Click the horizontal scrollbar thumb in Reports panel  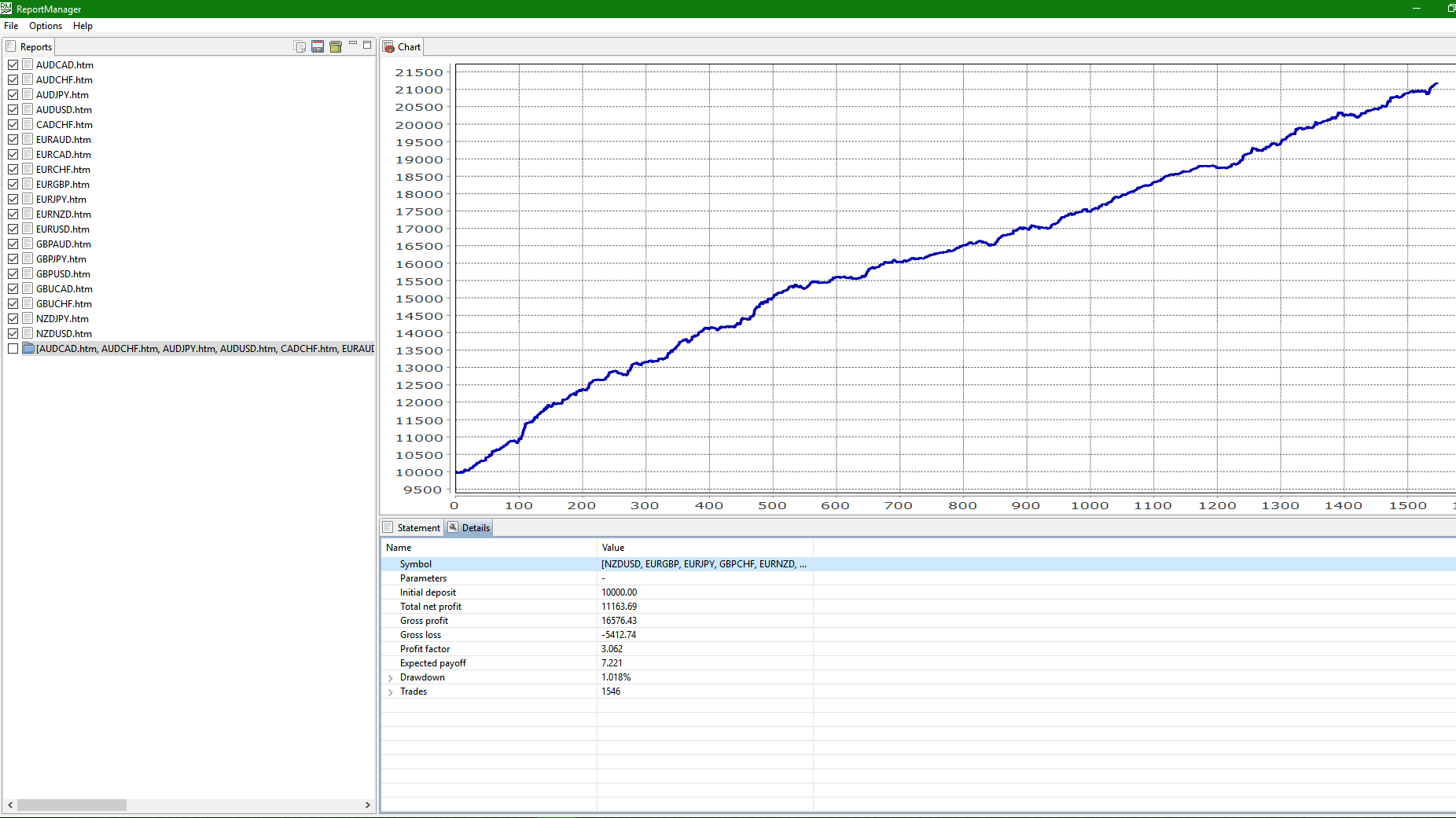72,805
